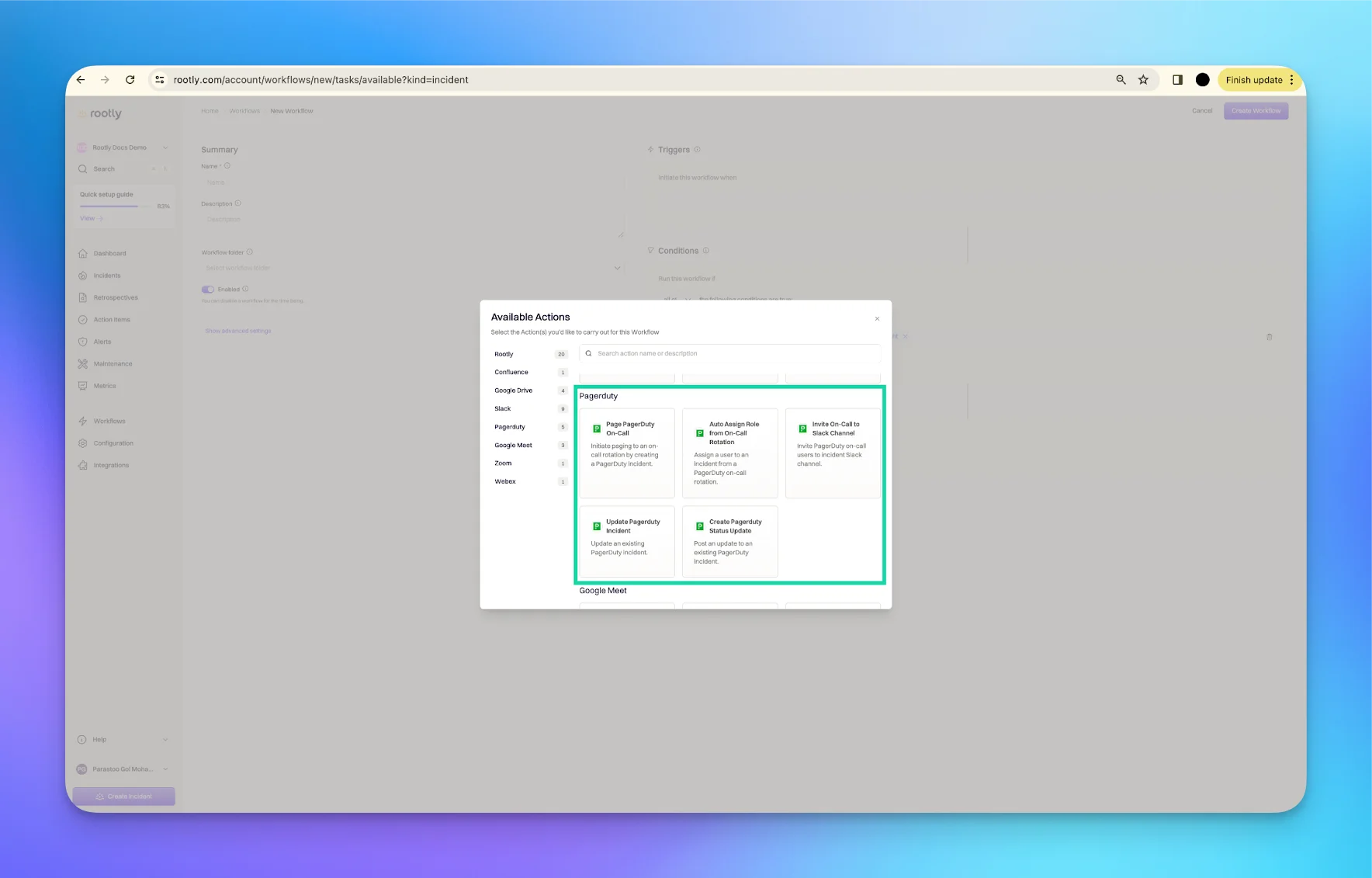Choose the Page PagerDuty On-Call action

[x=627, y=453]
